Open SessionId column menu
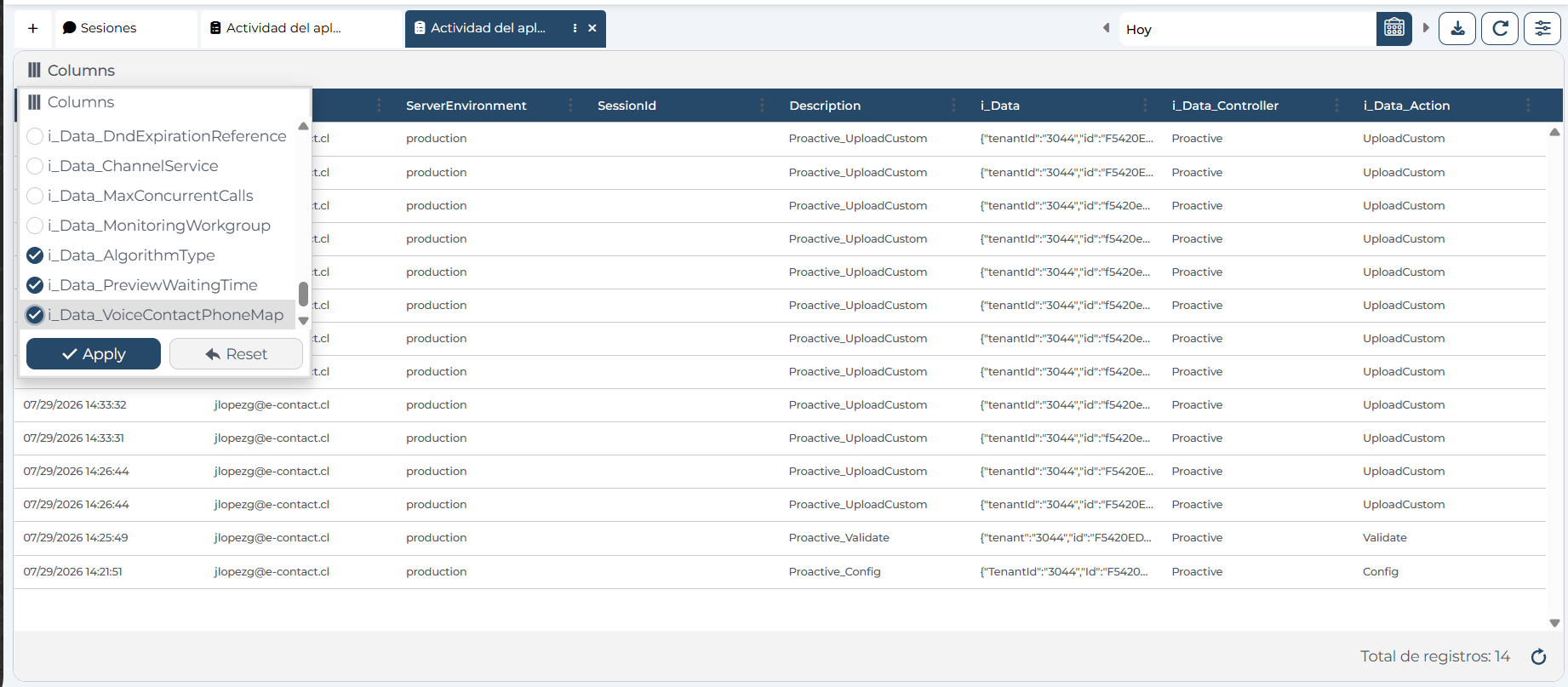 click(x=762, y=106)
